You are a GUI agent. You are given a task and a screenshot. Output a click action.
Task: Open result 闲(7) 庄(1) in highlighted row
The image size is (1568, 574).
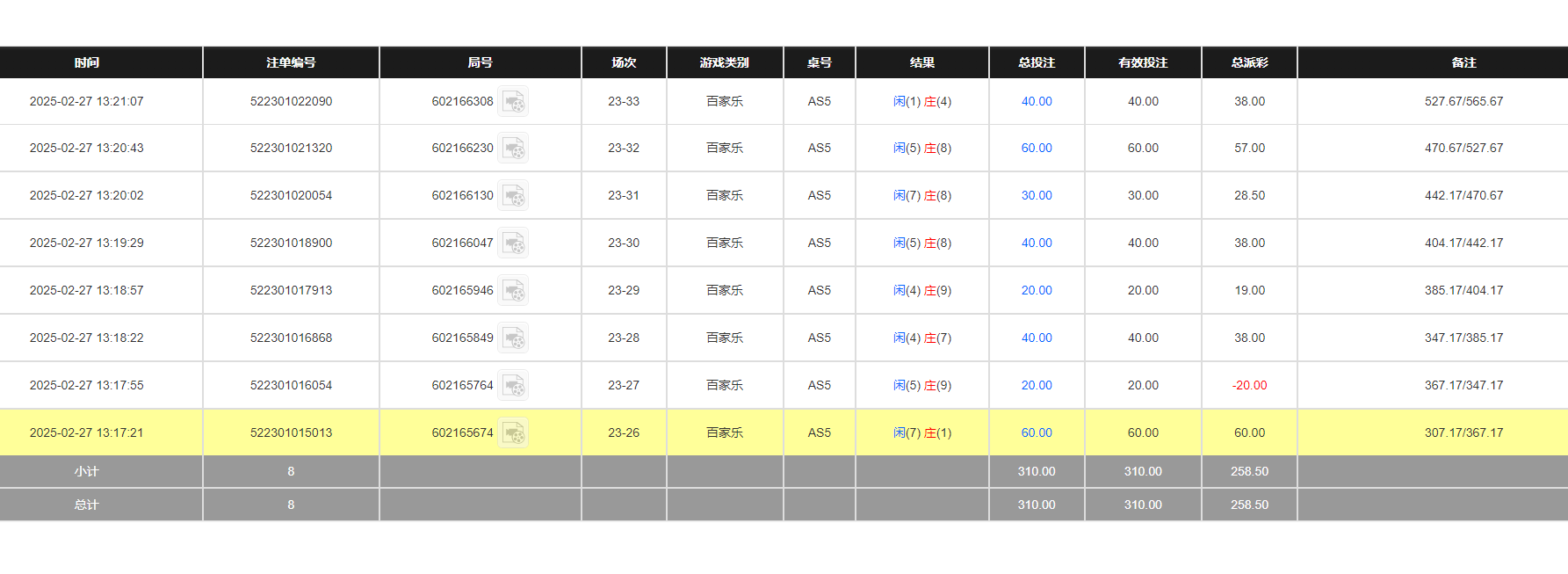tap(921, 433)
